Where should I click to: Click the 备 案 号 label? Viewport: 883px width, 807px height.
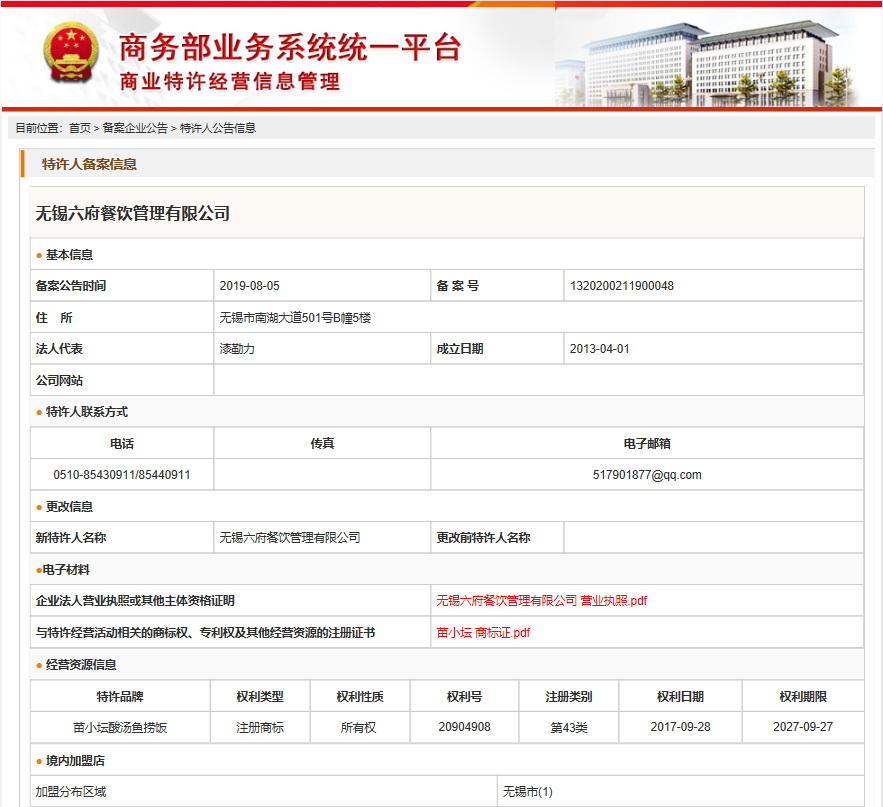pyautogui.click(x=457, y=286)
